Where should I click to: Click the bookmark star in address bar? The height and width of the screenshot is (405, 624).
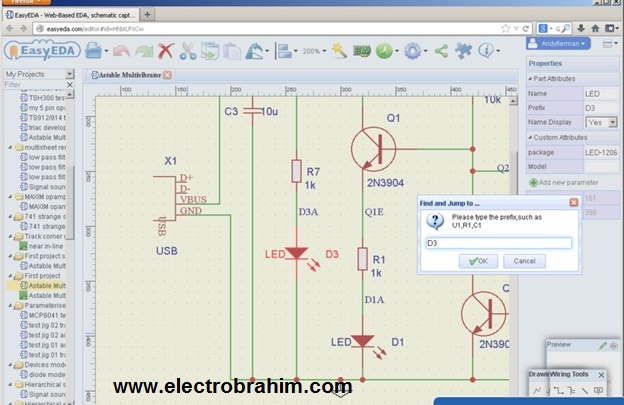[505, 29]
